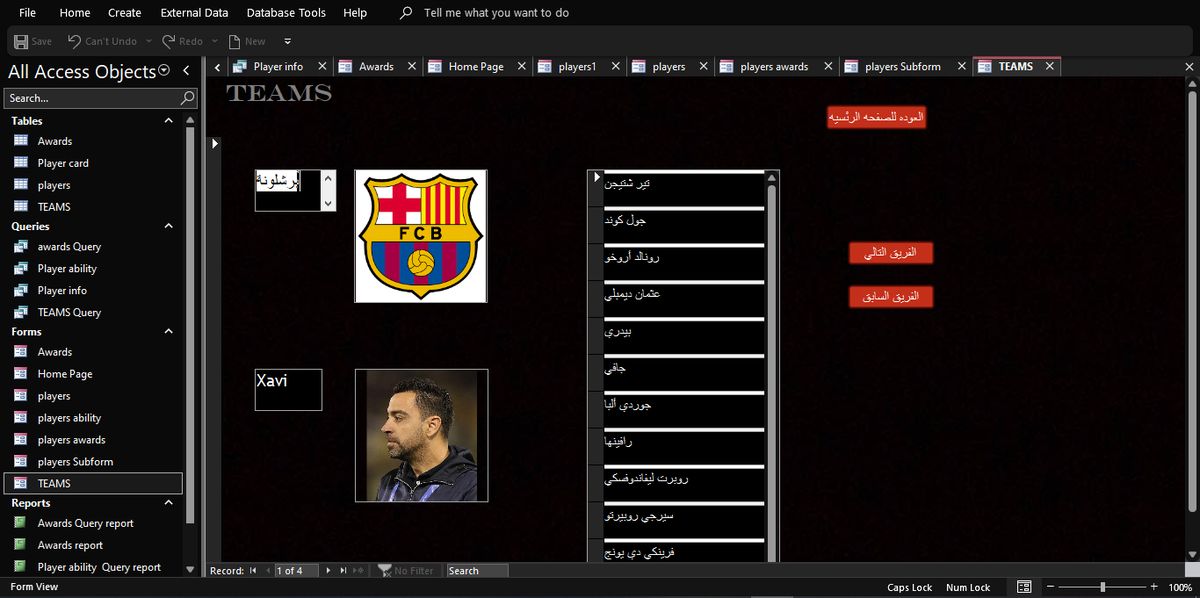
Task: Click the new blank record navigator button
Action: click(x=358, y=571)
